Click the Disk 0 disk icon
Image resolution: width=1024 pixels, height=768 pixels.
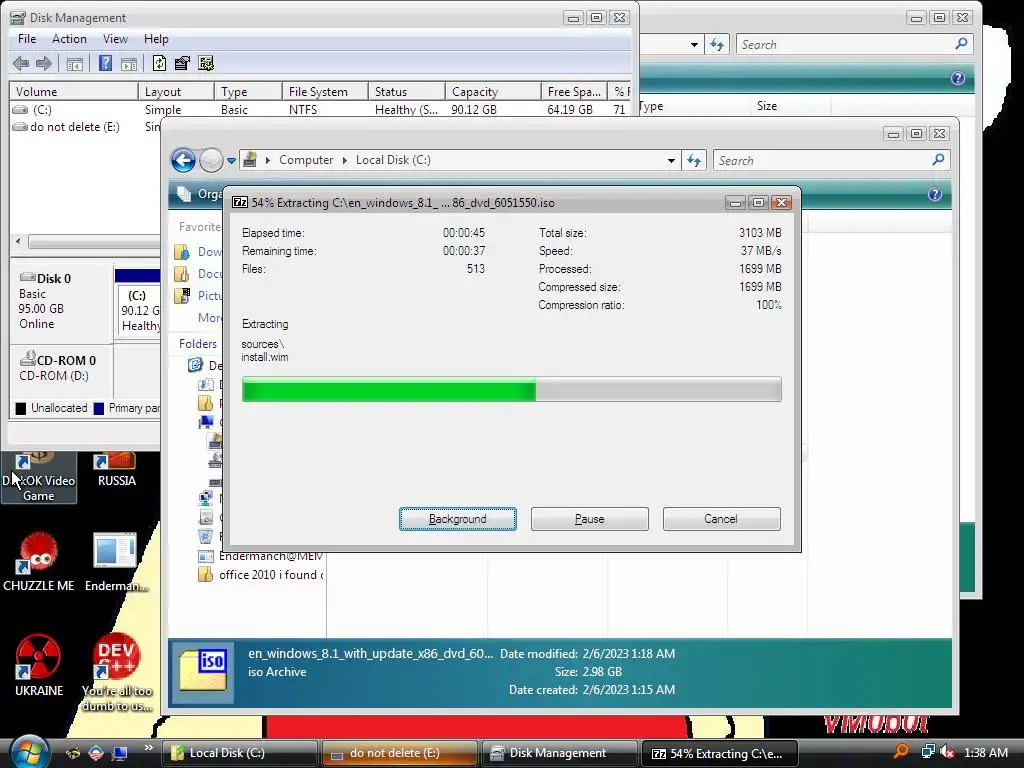(x=27, y=277)
